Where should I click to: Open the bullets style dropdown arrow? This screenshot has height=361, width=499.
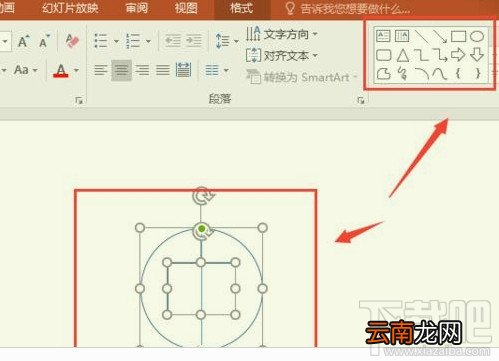tap(116, 42)
